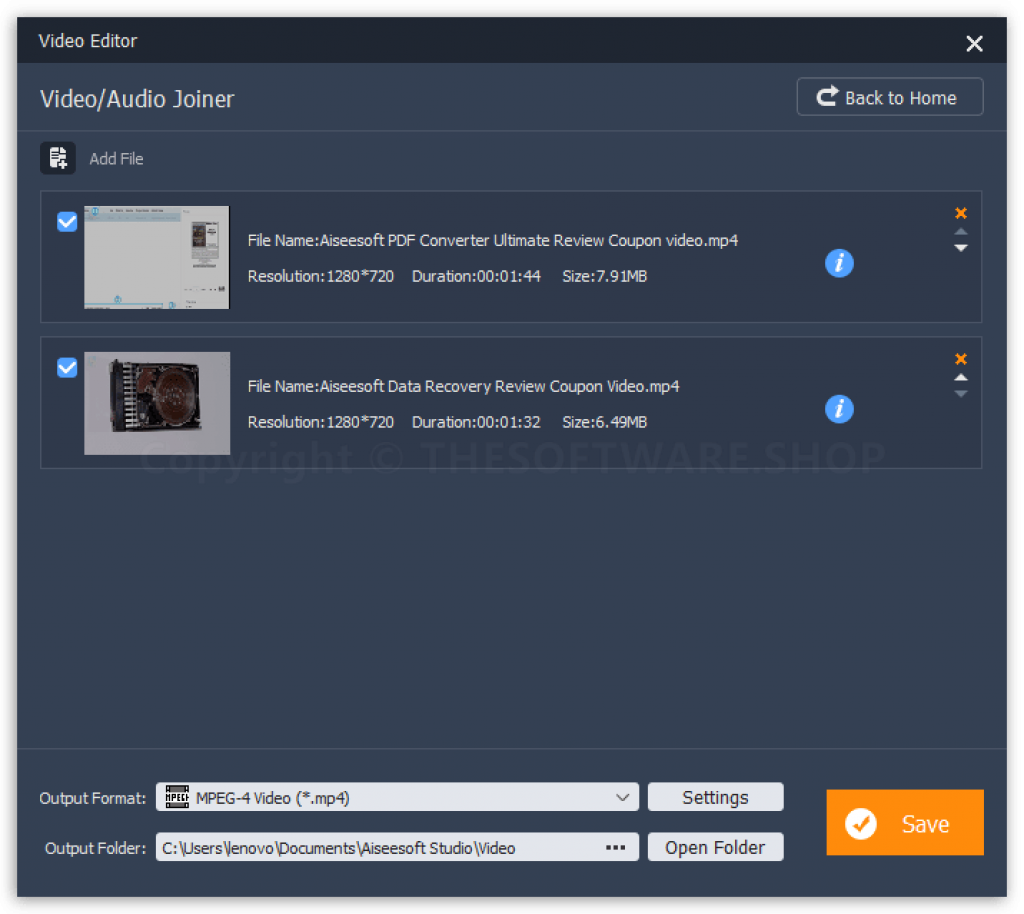Click Size:6.49MB text
Image resolution: width=1024 pixels, height=914 pixels.
[x=605, y=422]
